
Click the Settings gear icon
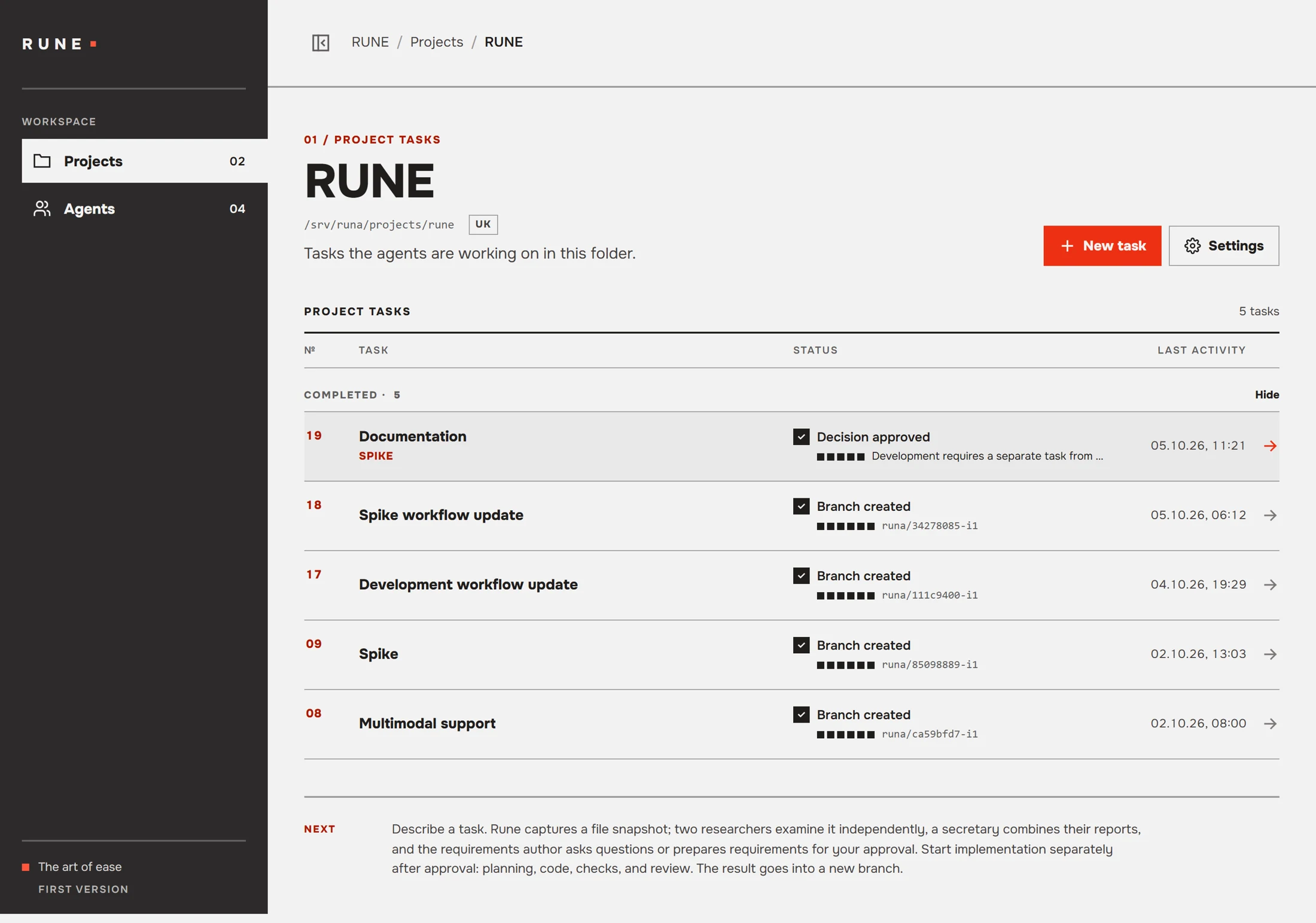click(x=1192, y=246)
